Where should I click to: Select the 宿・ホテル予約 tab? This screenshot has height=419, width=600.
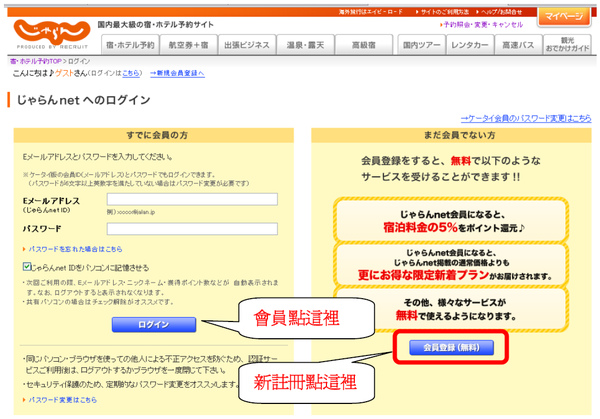(130, 45)
